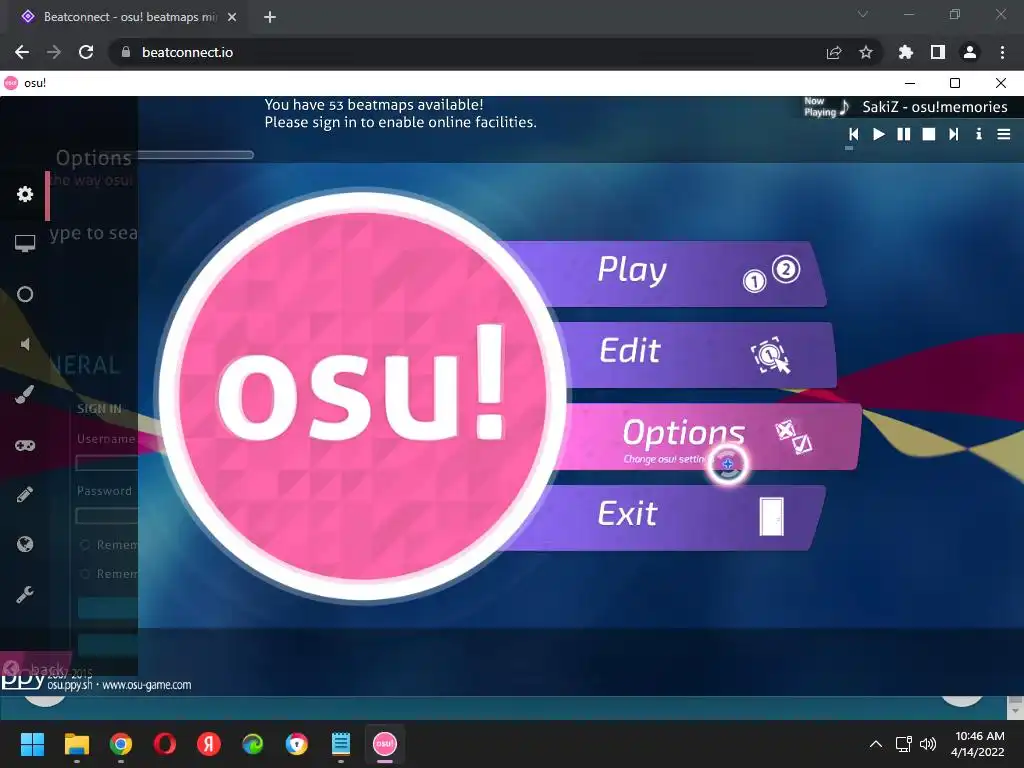
Task: Play the current track
Action: click(x=878, y=134)
